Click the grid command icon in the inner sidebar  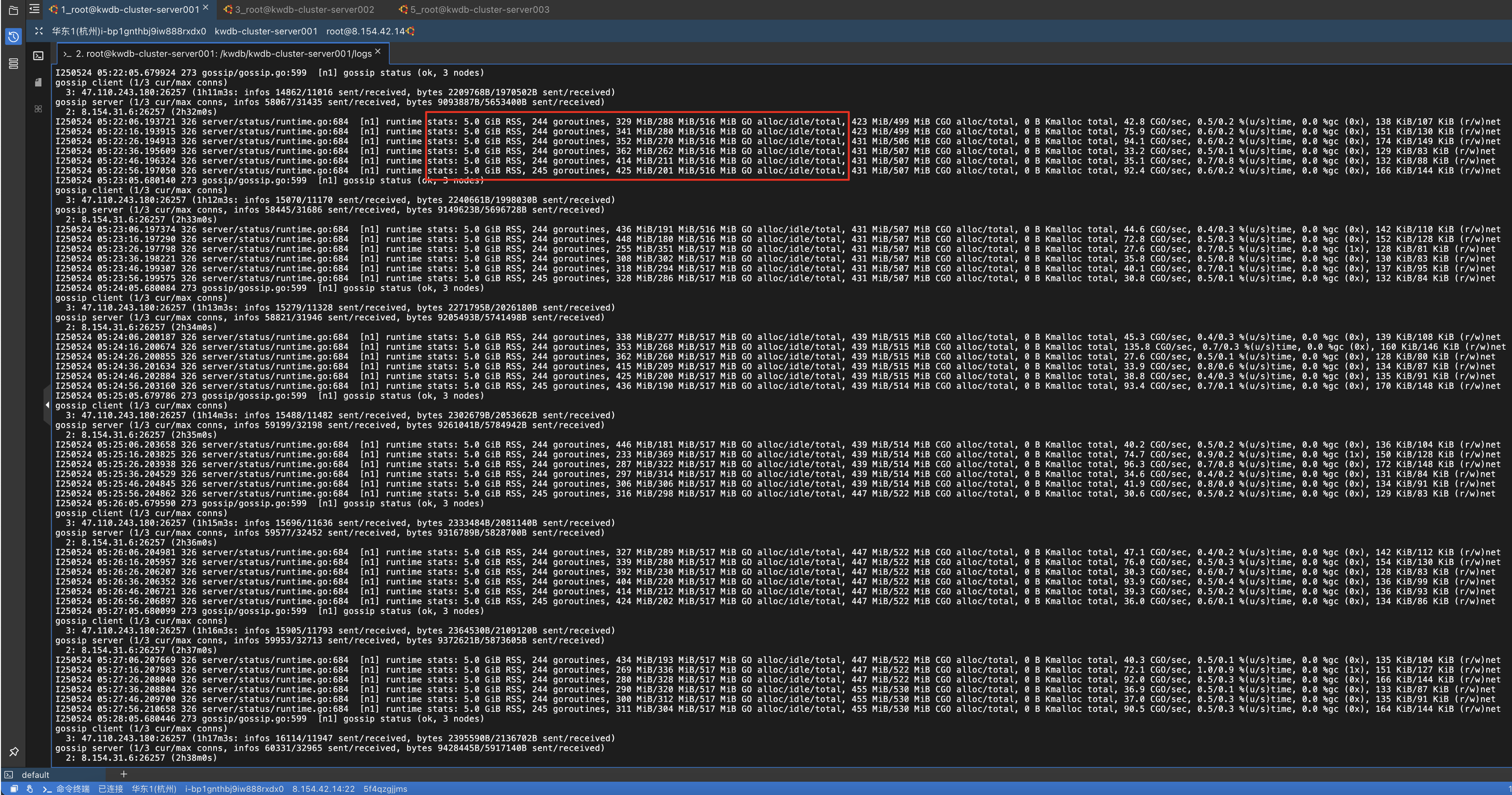(38, 108)
